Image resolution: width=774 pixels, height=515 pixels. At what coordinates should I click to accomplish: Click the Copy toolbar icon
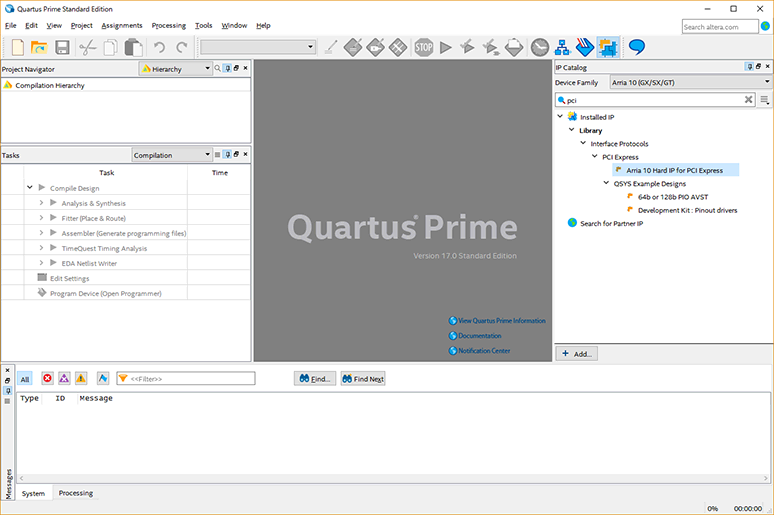click(111, 47)
